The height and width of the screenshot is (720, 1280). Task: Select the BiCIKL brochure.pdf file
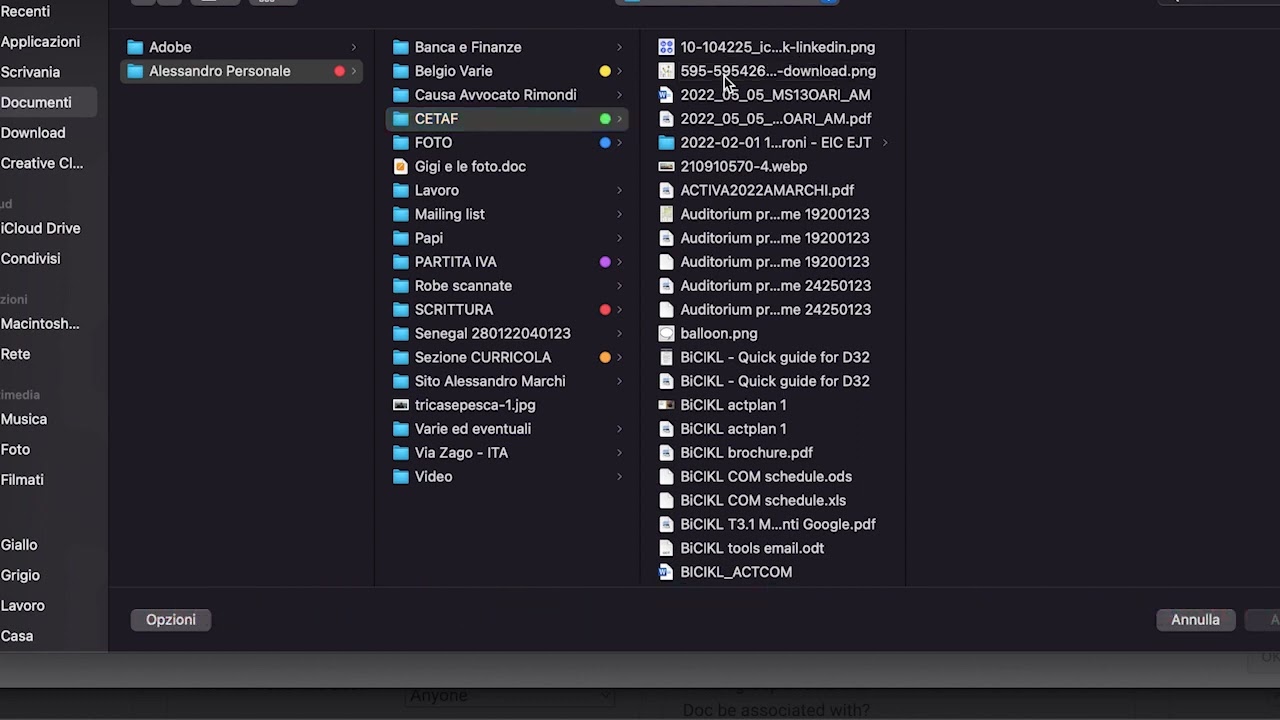(746, 453)
